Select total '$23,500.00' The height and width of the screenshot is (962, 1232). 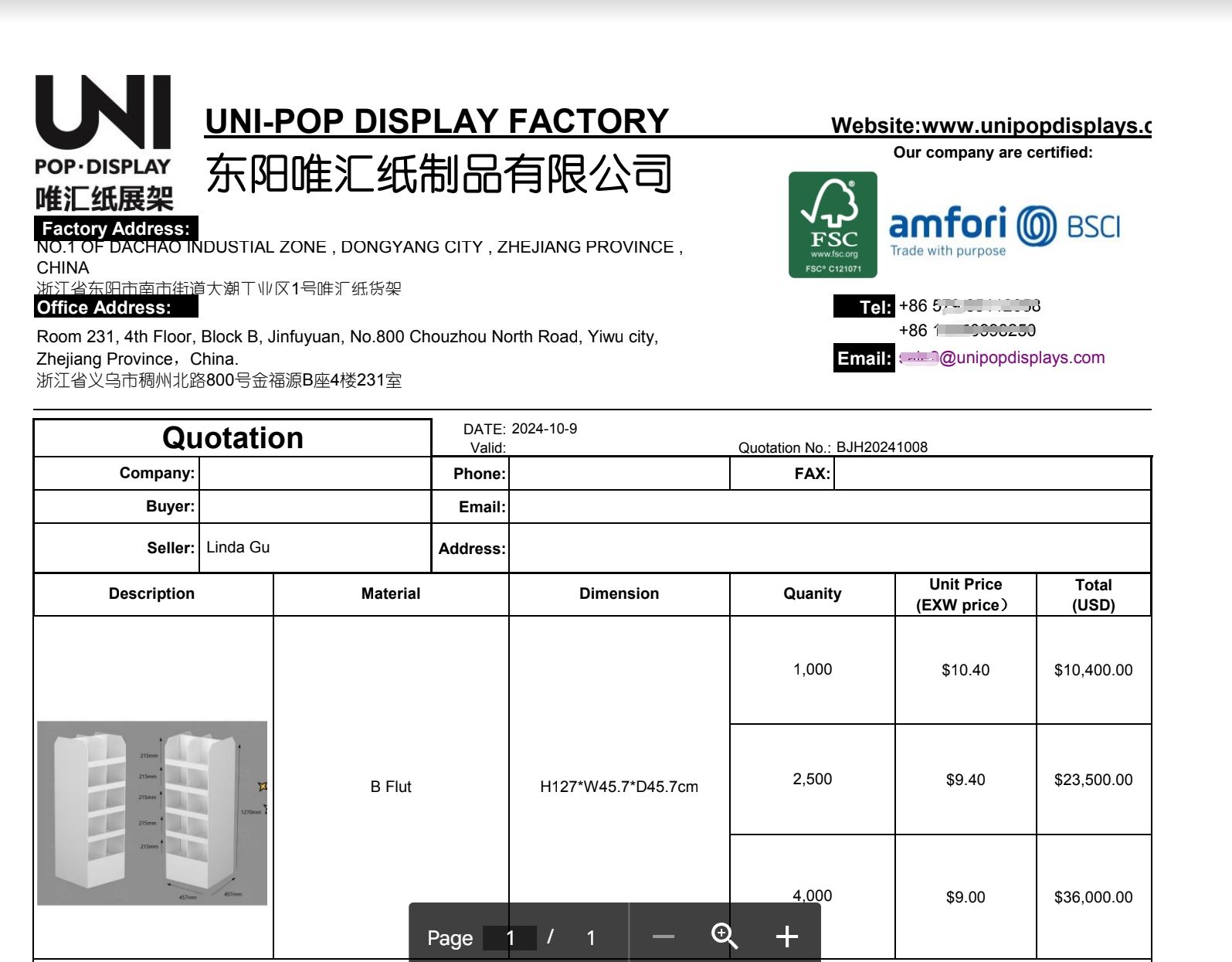(1093, 780)
